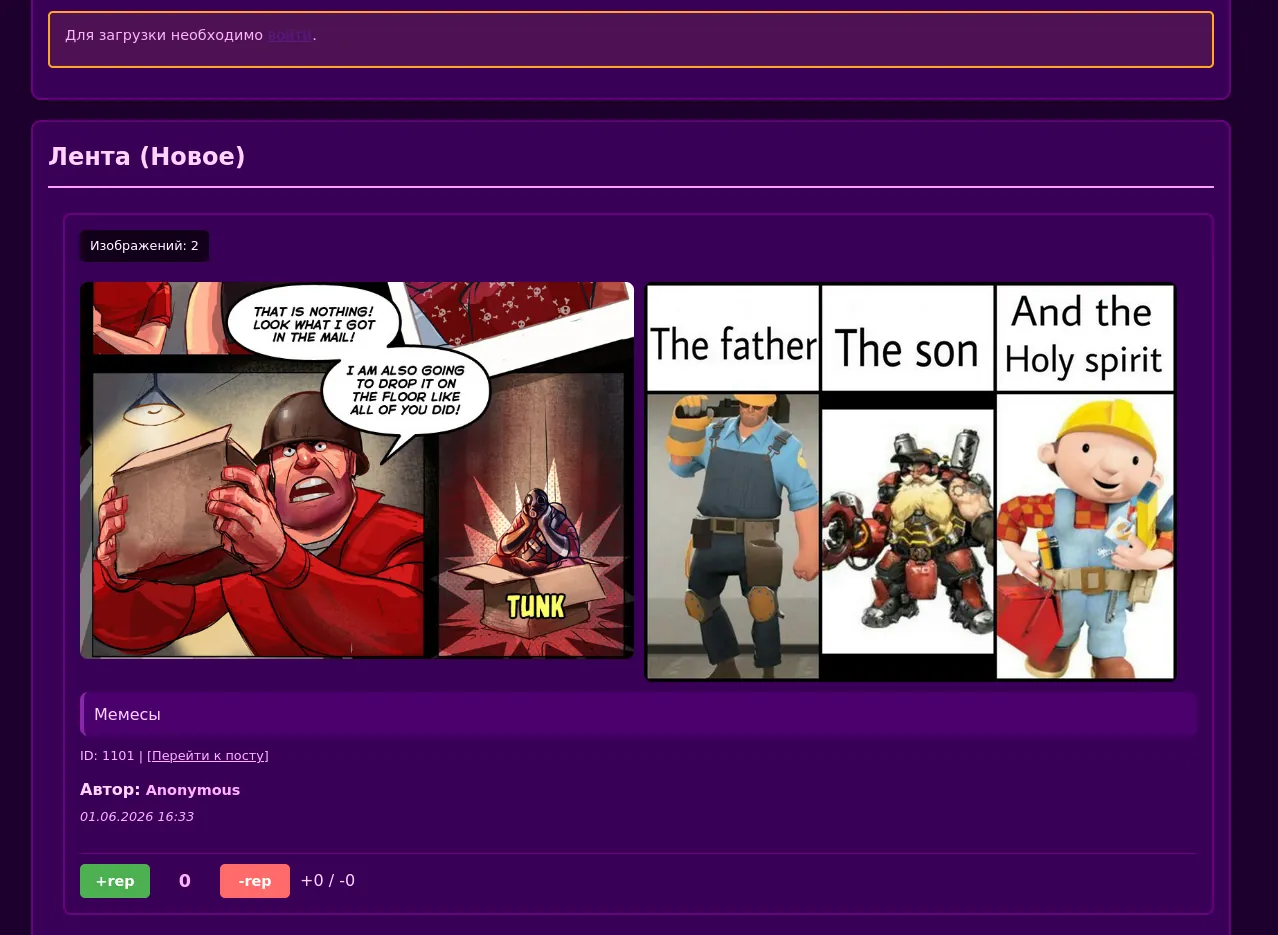
Task: Click the post timestamp '01.06.2026 16:33'
Action: pos(137,817)
